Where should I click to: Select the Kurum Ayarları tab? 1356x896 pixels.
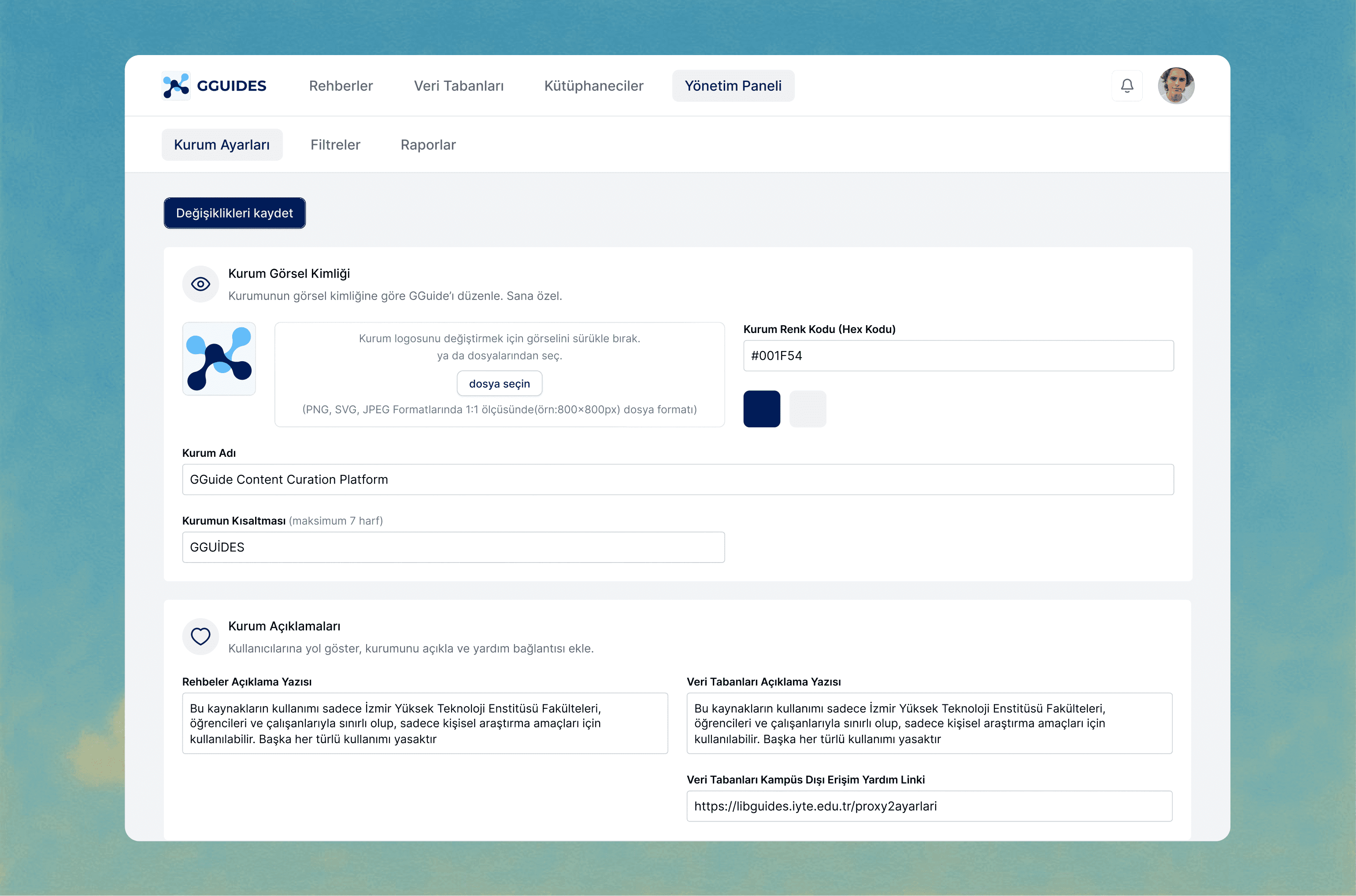tap(222, 144)
